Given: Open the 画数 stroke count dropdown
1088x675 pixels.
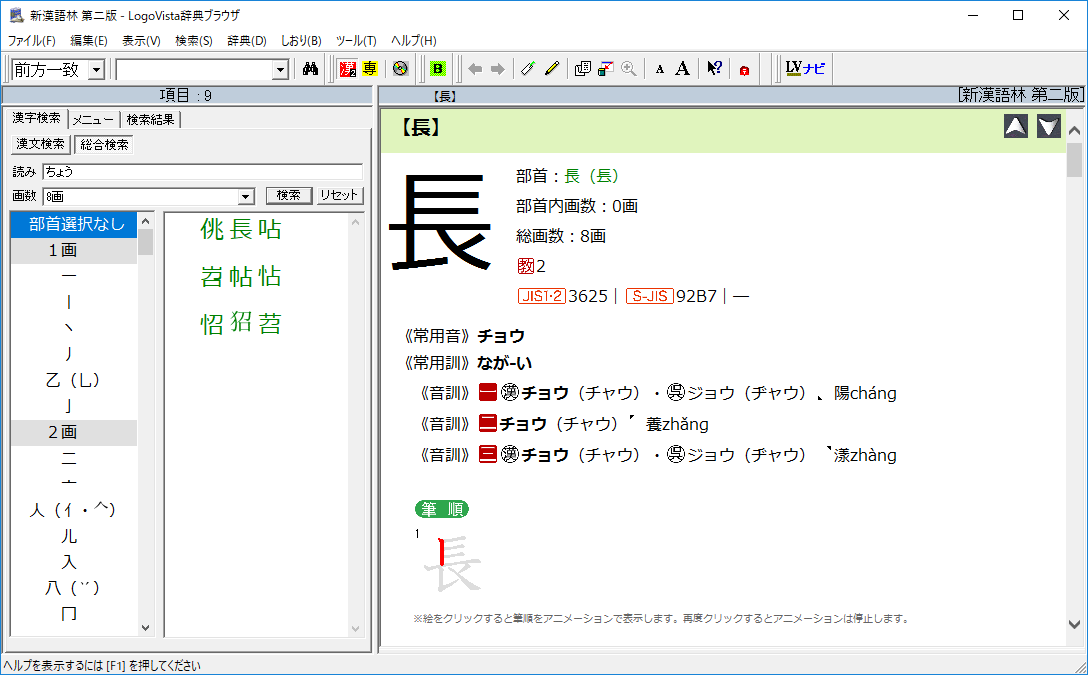Looking at the screenshot, I should pyautogui.click(x=246, y=196).
